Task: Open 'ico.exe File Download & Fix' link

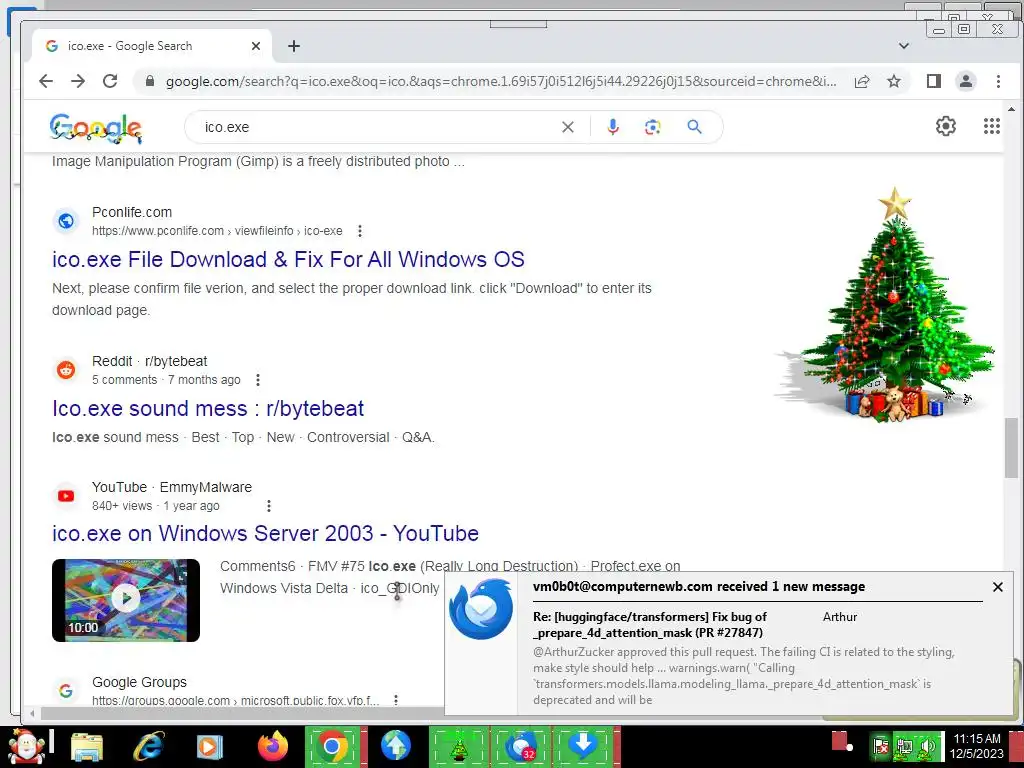Action: coord(288,259)
